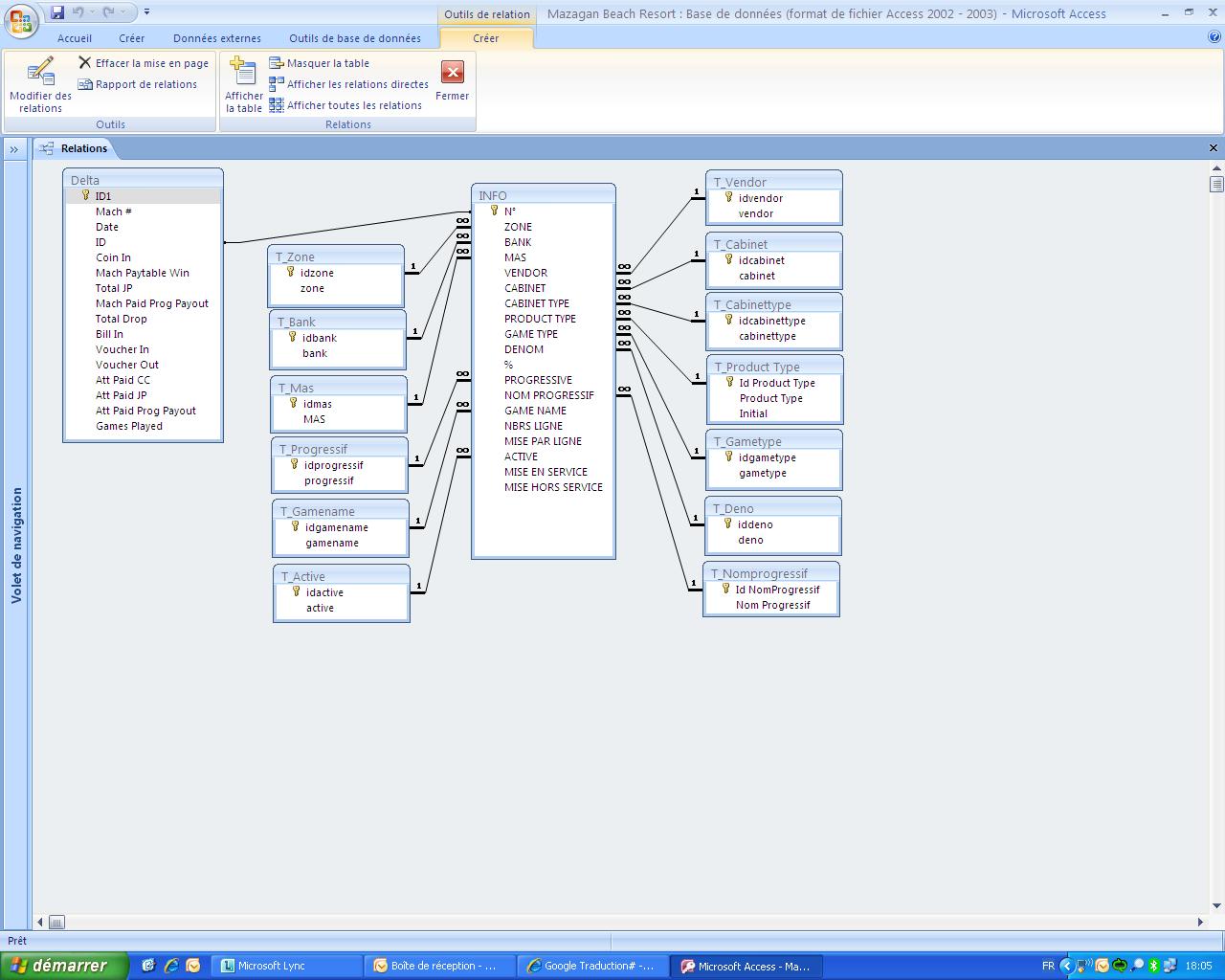Click the vertical scrollbar up arrow
This screenshot has height=980, width=1225.
pyautogui.click(x=1216, y=170)
